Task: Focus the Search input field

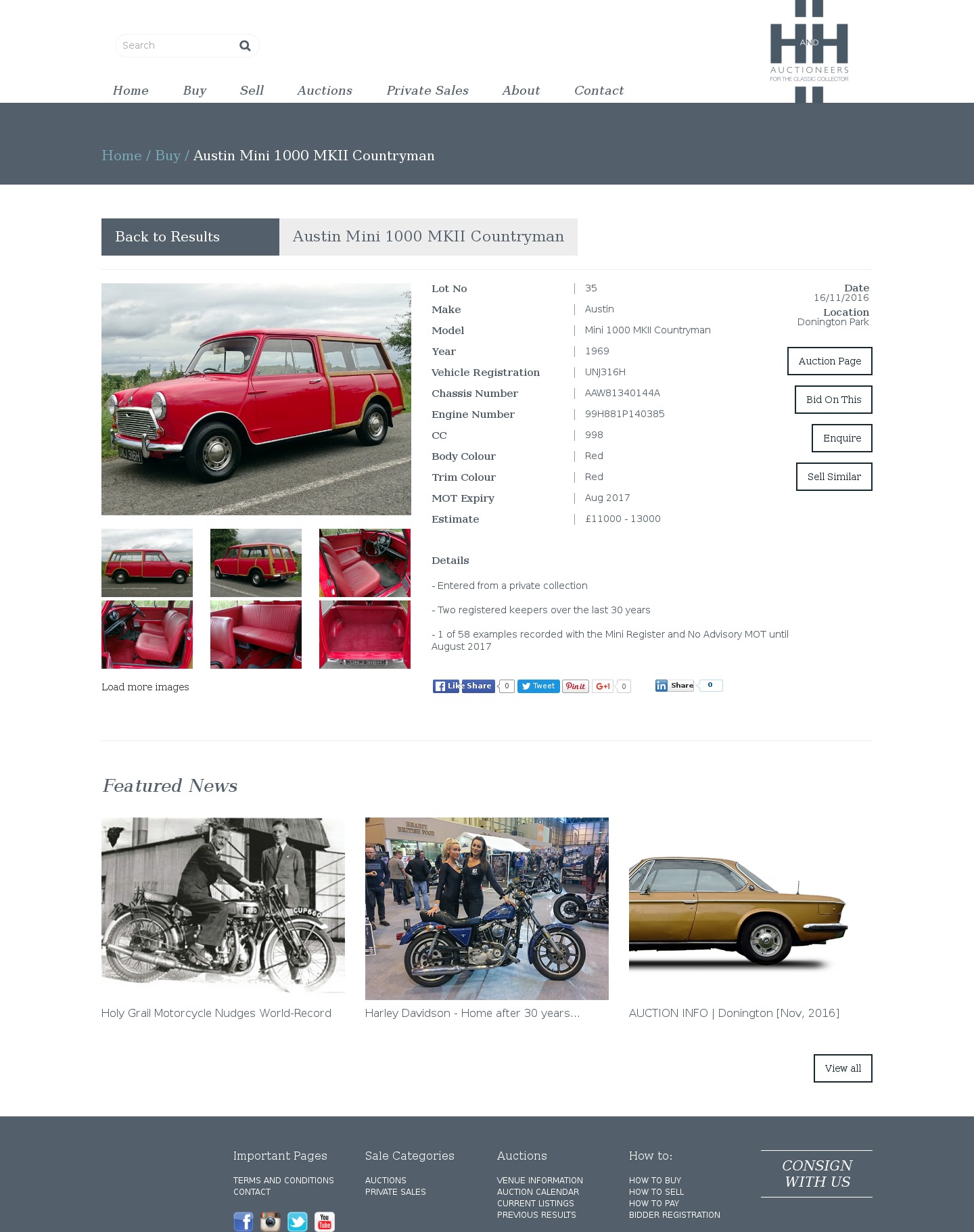Action: click(176, 45)
